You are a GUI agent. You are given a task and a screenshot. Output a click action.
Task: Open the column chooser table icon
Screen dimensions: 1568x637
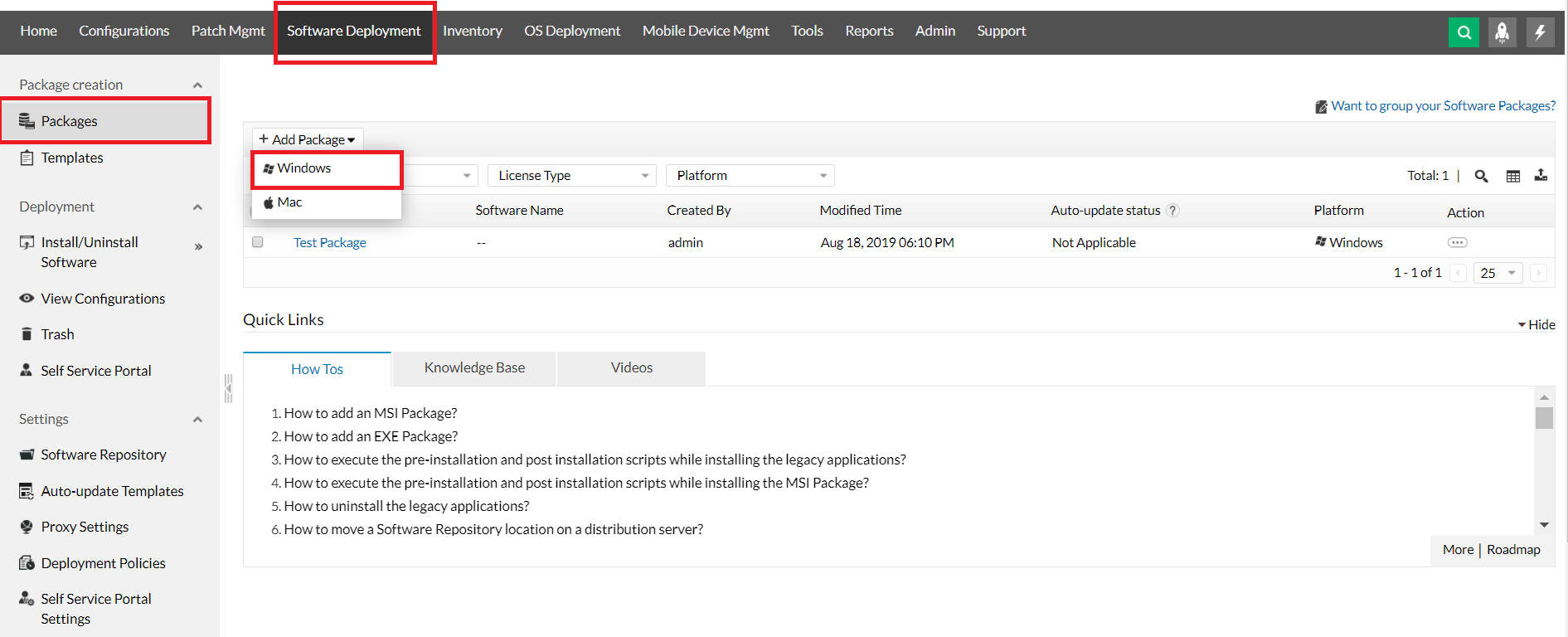point(1512,176)
